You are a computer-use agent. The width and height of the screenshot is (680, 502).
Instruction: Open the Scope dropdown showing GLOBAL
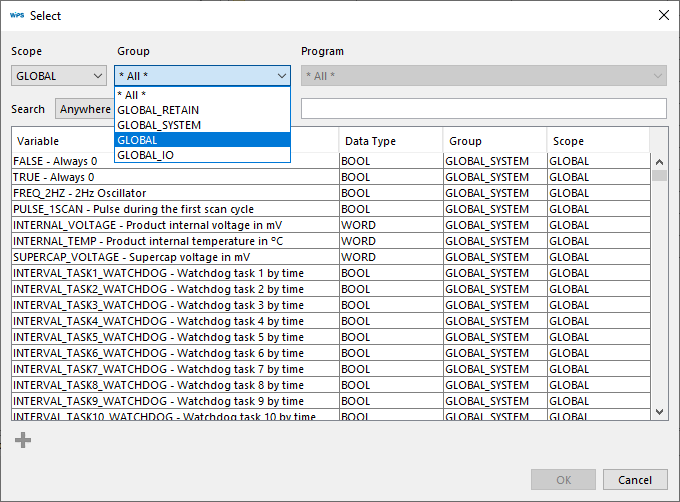pyautogui.click(x=59, y=76)
